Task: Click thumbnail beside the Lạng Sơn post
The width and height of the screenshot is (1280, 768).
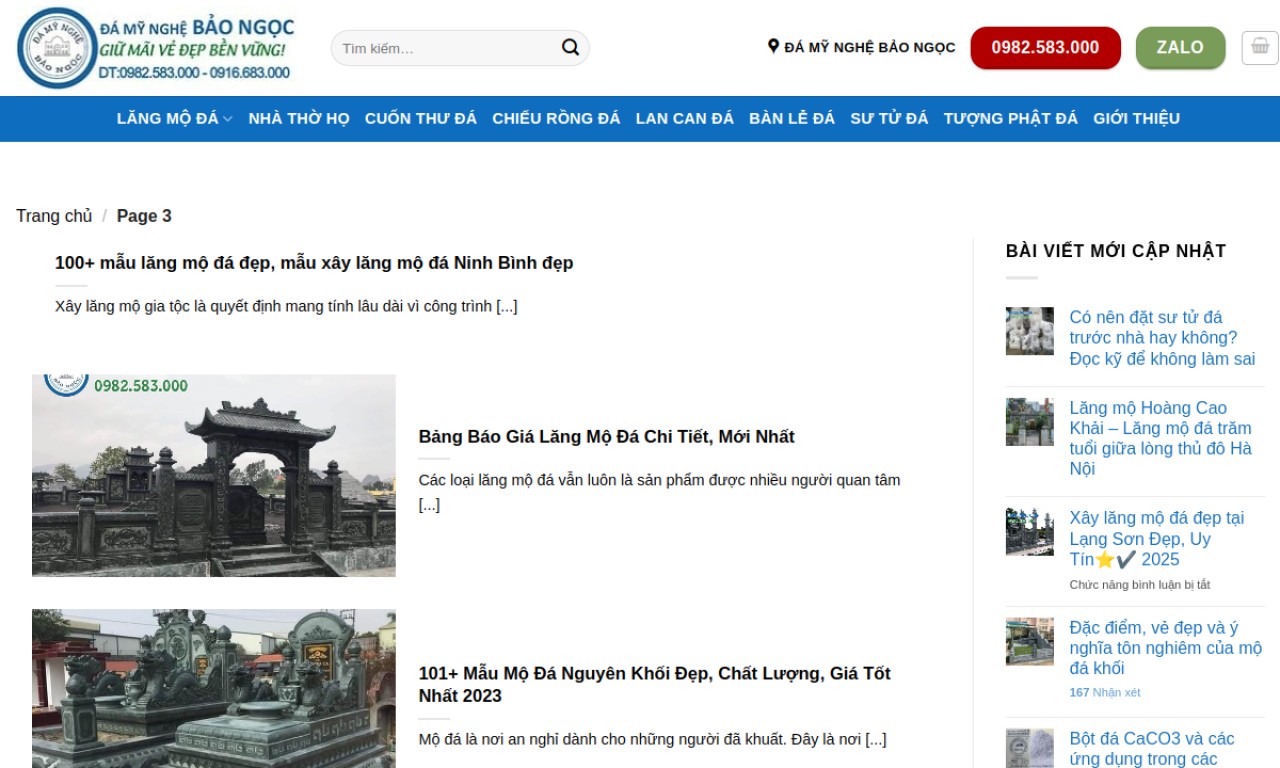Action: 1030,532
